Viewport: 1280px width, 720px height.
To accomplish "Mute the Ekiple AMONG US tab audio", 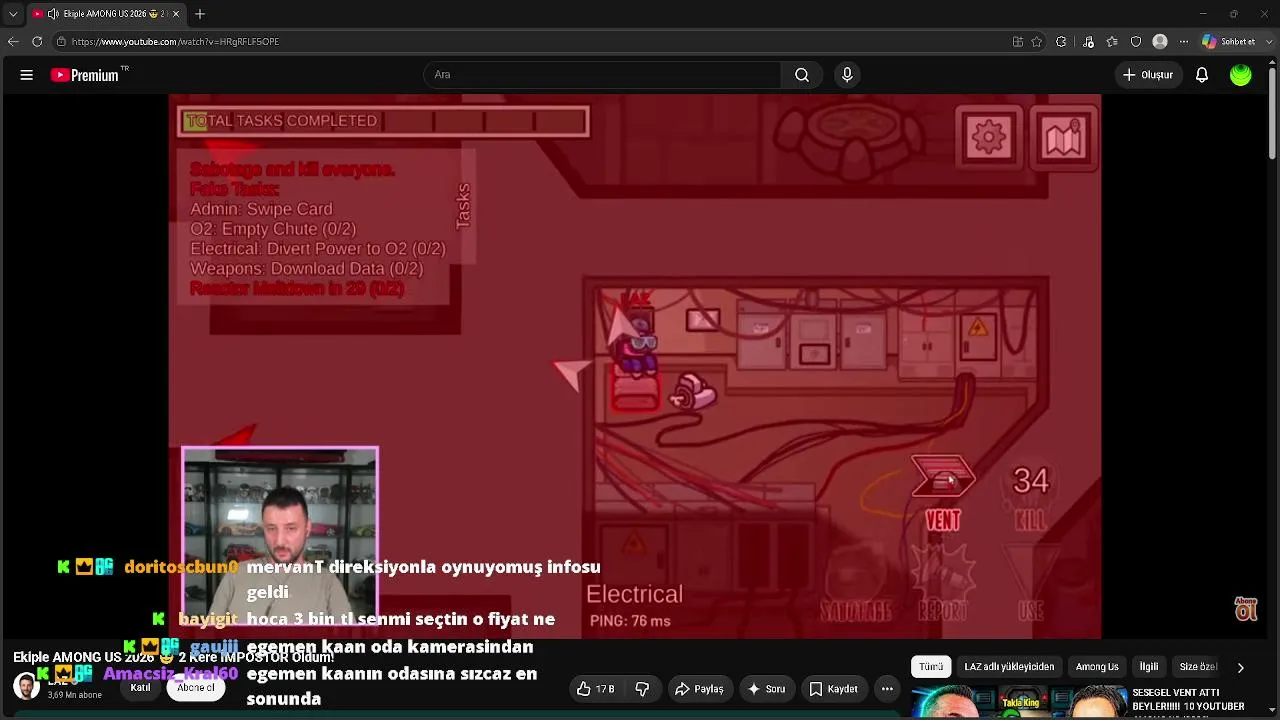I will [53, 14].
